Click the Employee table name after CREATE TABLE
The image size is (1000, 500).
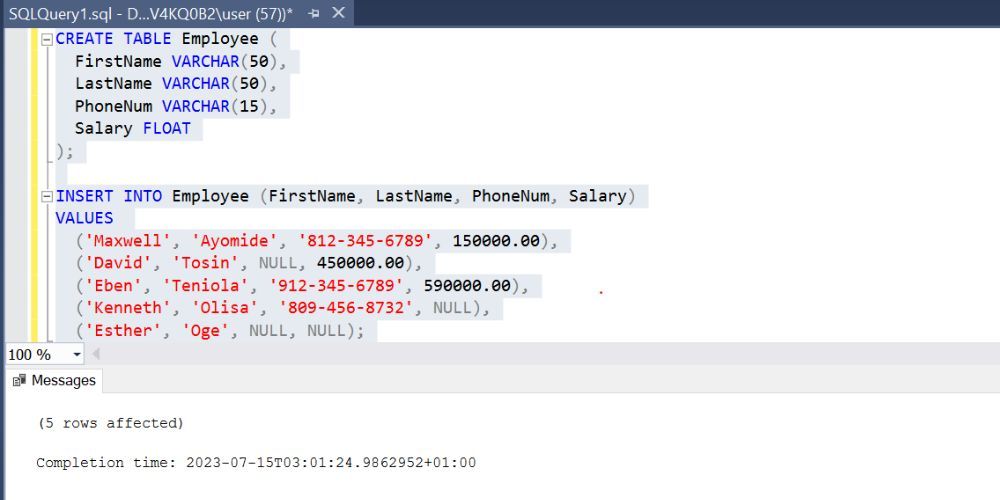click(219, 39)
